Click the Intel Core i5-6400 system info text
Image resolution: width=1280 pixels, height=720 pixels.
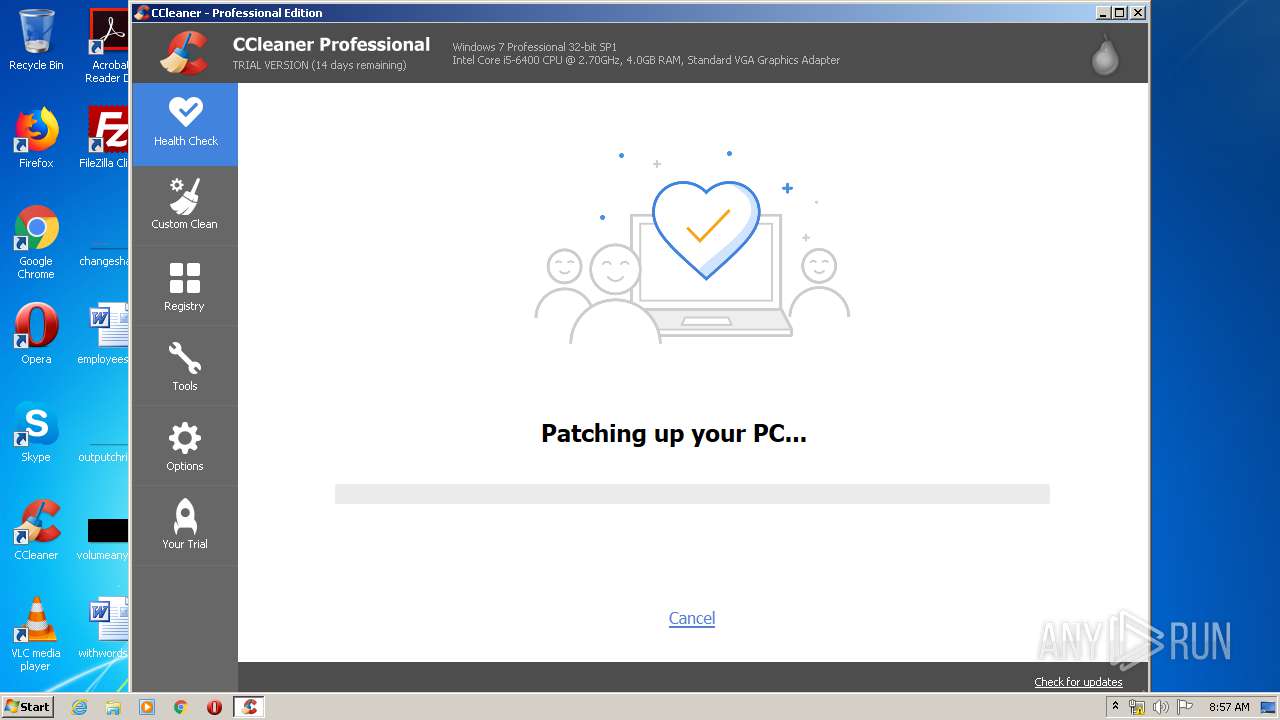coord(646,60)
